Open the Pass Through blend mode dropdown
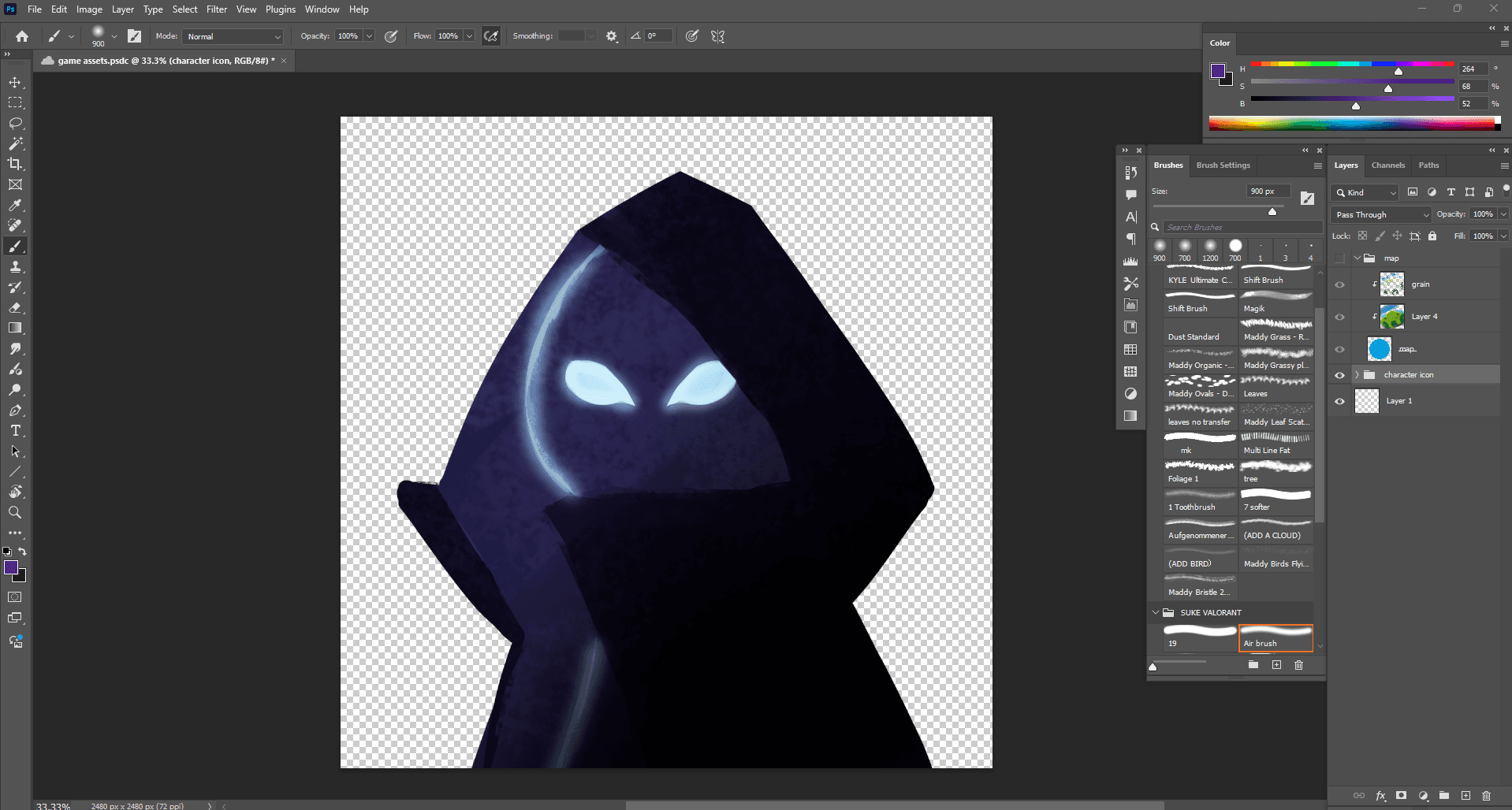The image size is (1512, 810). tap(1381, 214)
